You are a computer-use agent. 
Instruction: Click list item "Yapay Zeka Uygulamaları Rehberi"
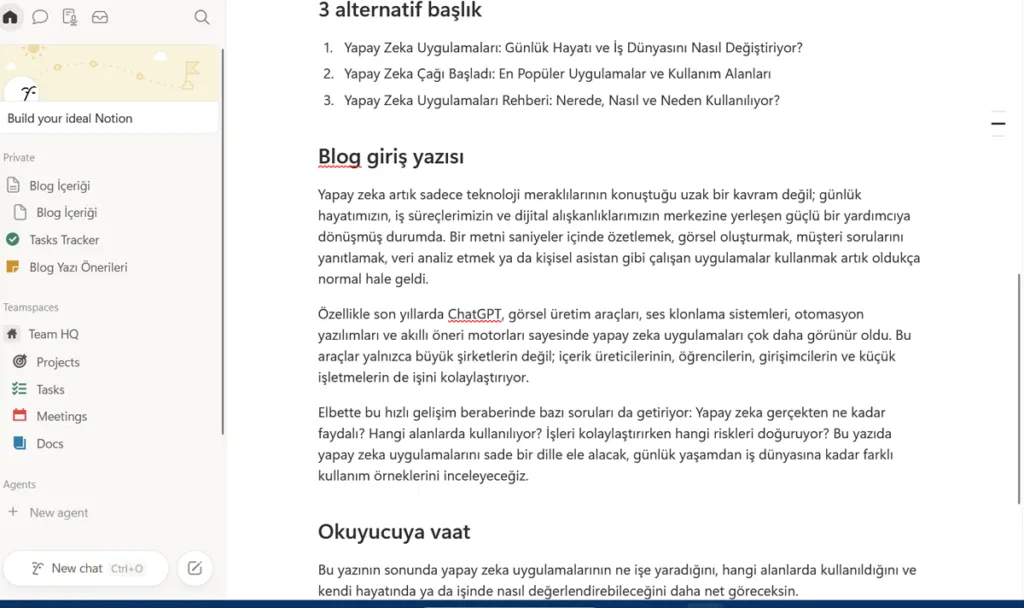pyautogui.click(x=562, y=101)
